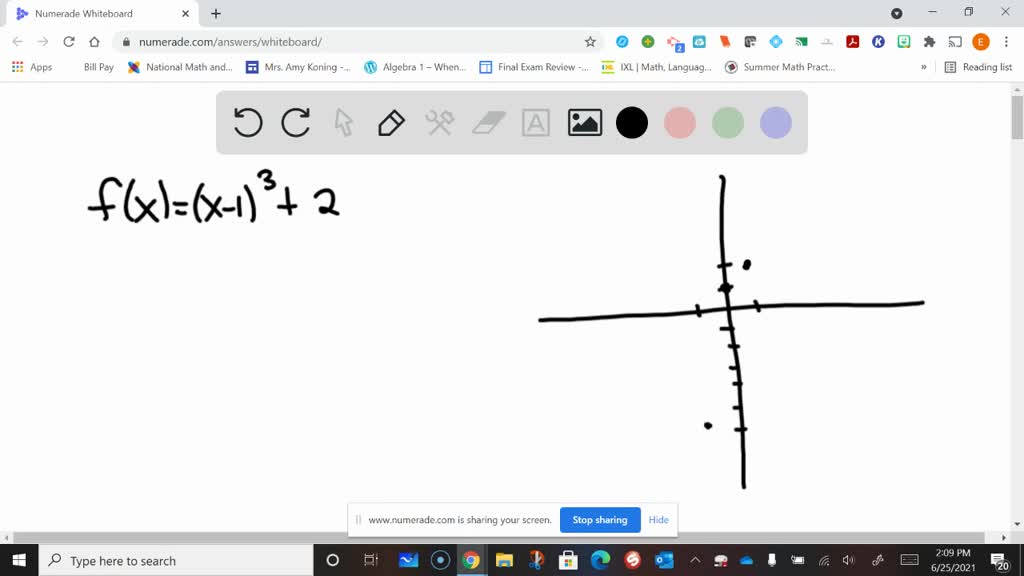Choose the eraser tool

(488, 123)
